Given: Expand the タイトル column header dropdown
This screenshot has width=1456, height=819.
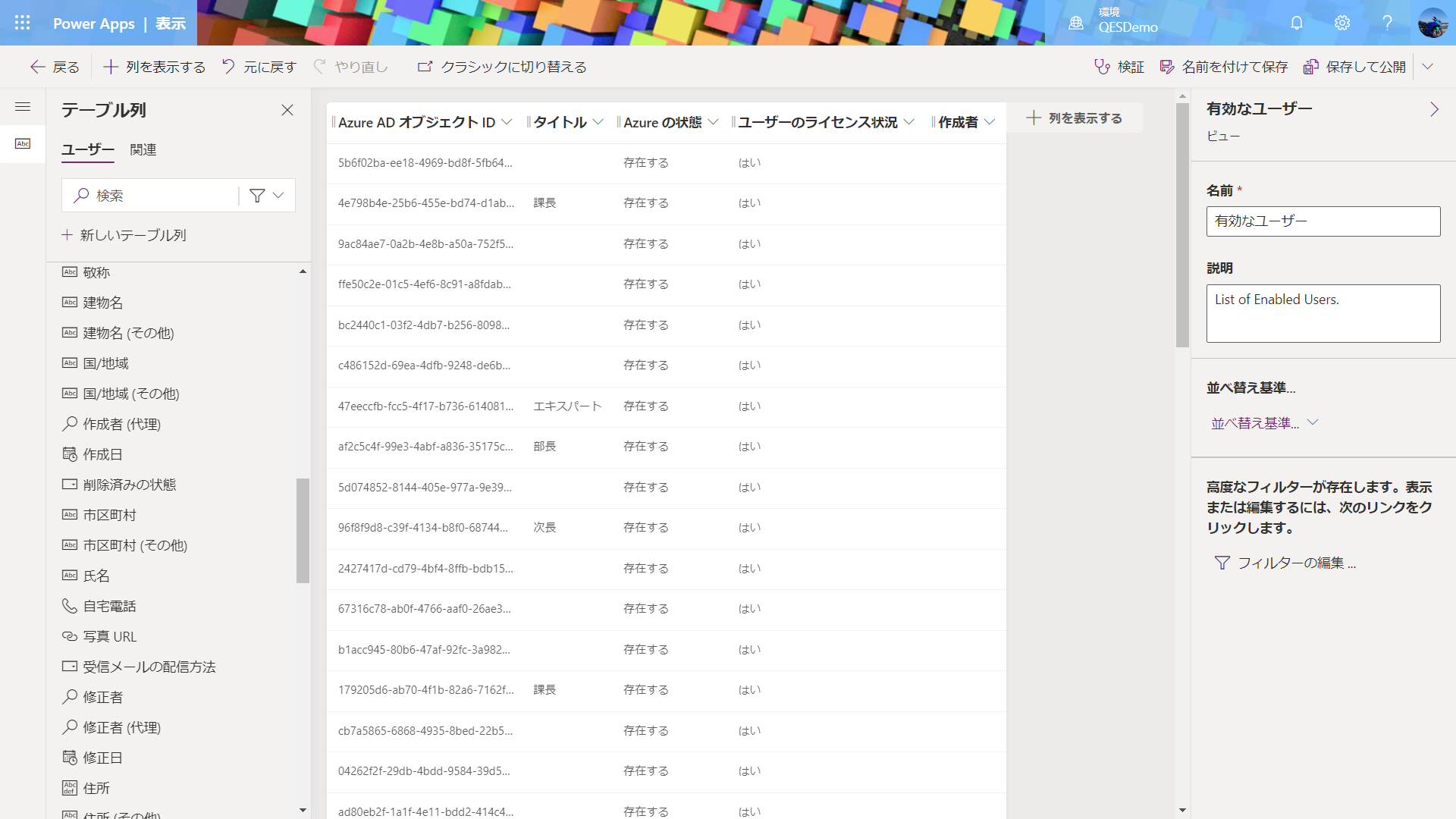Looking at the screenshot, I should tap(598, 122).
